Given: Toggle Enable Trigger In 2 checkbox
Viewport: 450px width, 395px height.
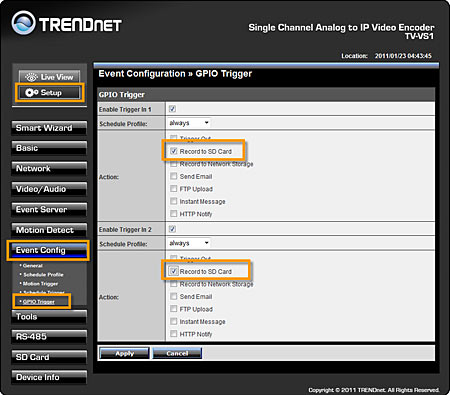Looking at the screenshot, I should (x=172, y=229).
